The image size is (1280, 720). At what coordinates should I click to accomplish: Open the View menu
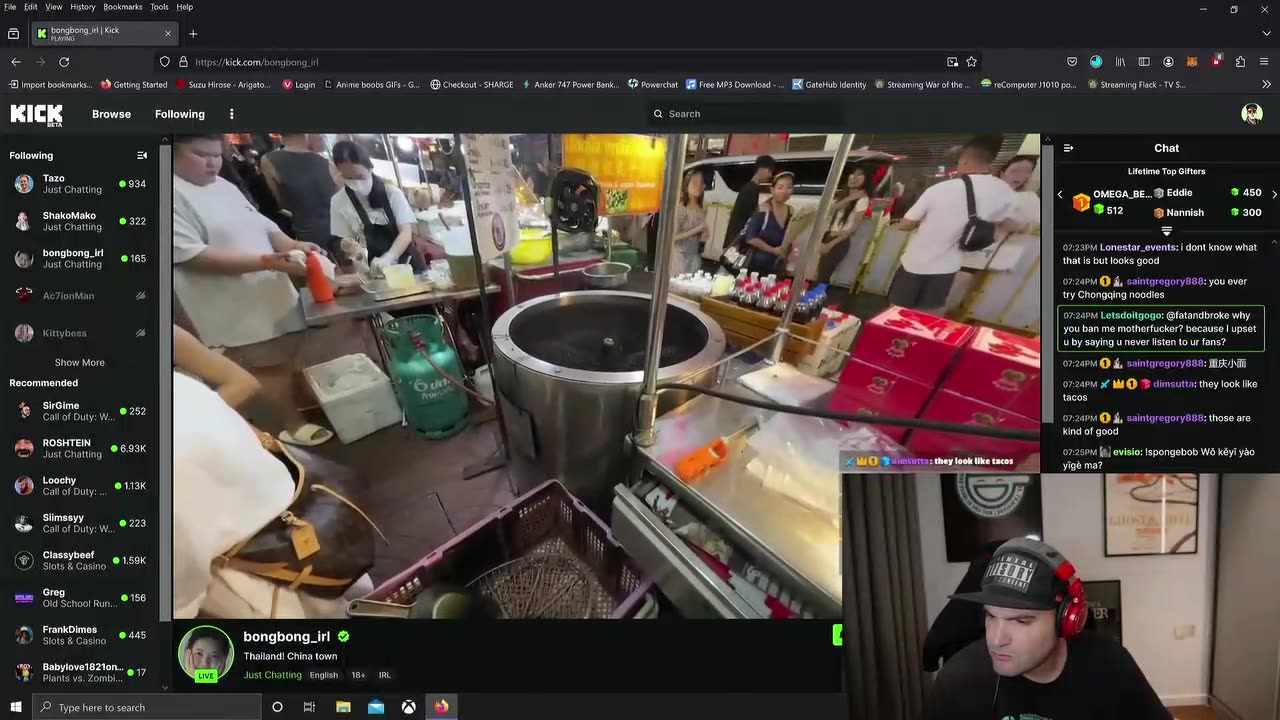(x=54, y=7)
